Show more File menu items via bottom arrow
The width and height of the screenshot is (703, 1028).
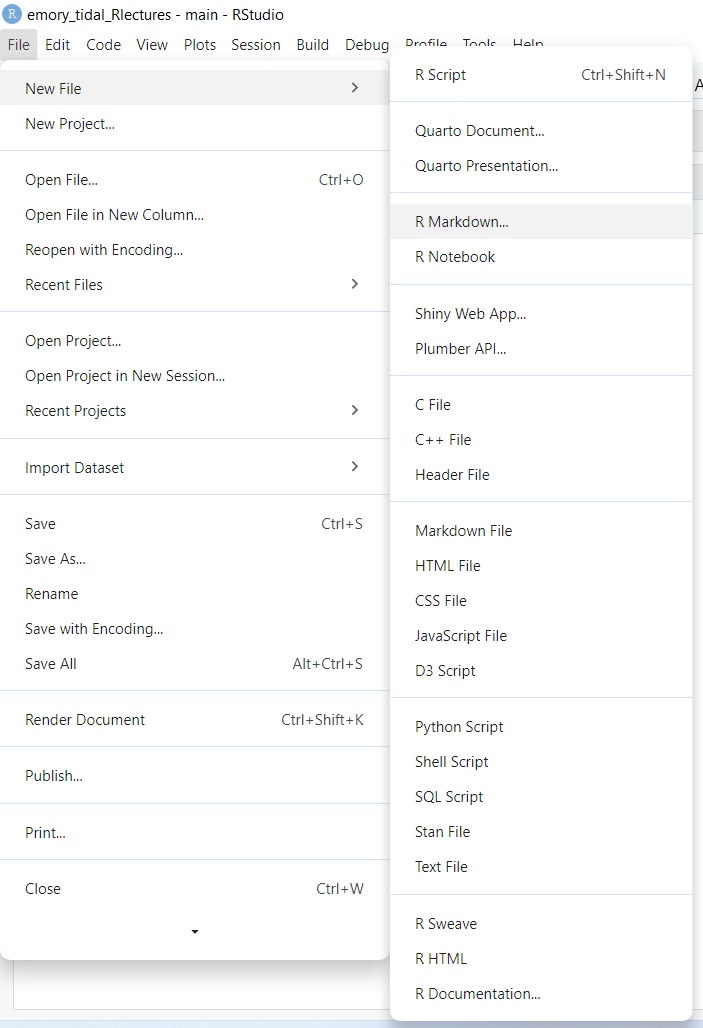[195, 932]
